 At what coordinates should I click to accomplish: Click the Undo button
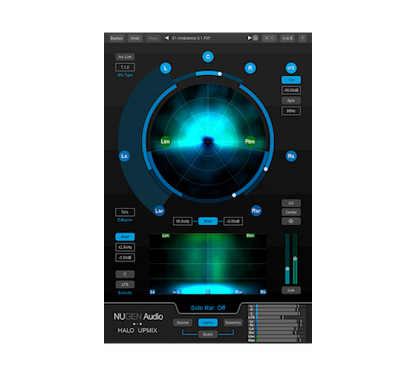[135, 38]
